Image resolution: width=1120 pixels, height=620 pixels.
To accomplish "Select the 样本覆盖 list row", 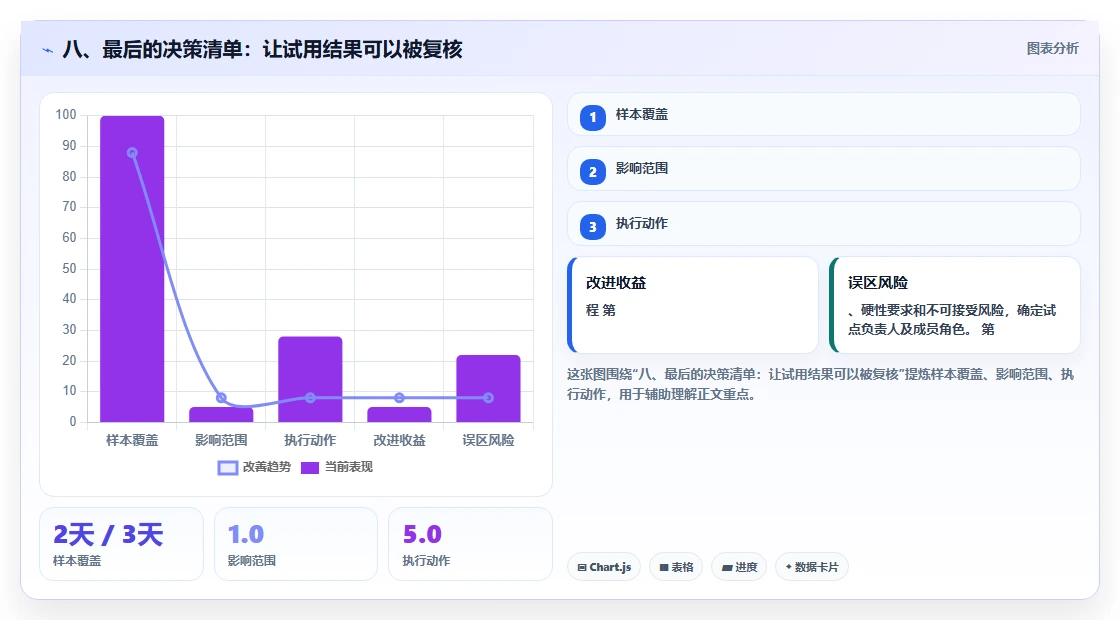I will 824,114.
